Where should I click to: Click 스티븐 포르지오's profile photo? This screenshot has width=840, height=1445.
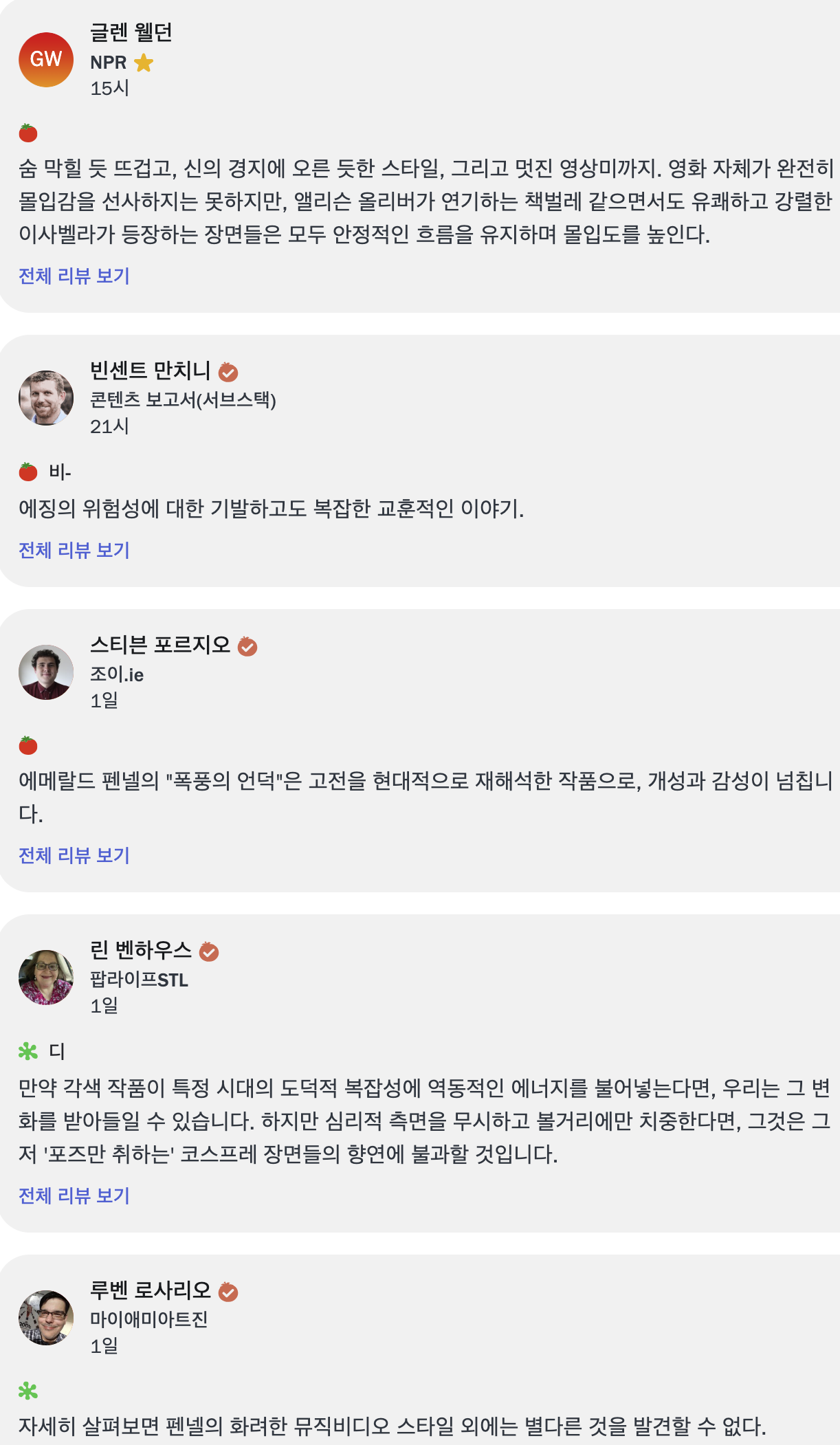[x=46, y=672]
